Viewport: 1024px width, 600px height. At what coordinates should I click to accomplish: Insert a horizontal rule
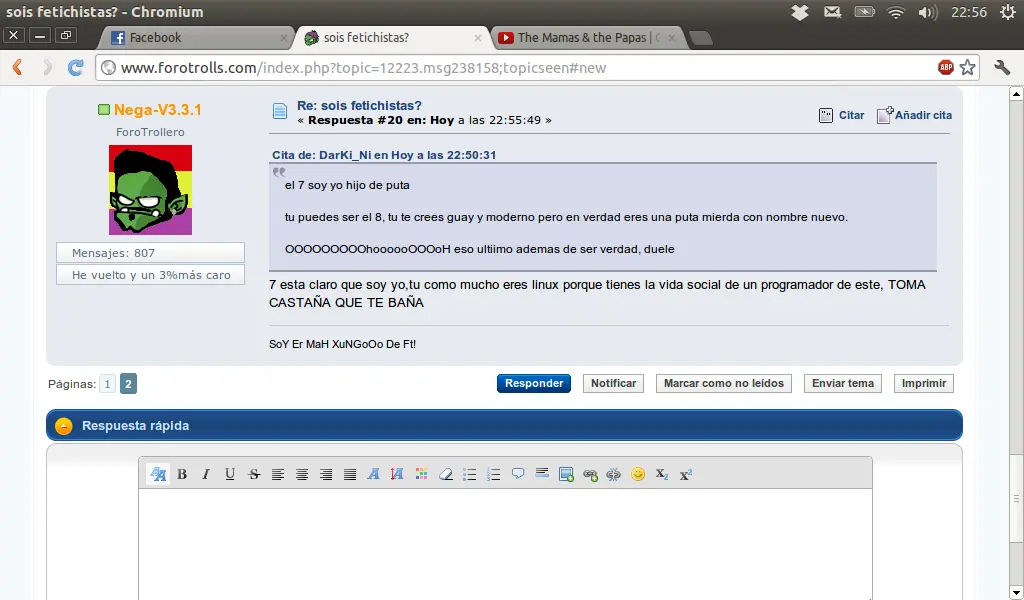541,473
